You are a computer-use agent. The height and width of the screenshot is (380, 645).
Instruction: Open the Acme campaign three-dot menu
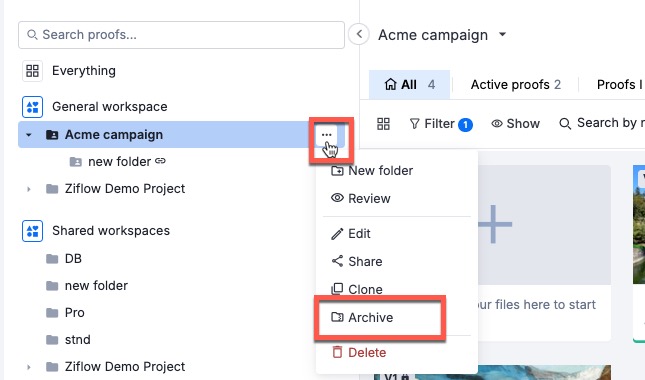pos(327,135)
